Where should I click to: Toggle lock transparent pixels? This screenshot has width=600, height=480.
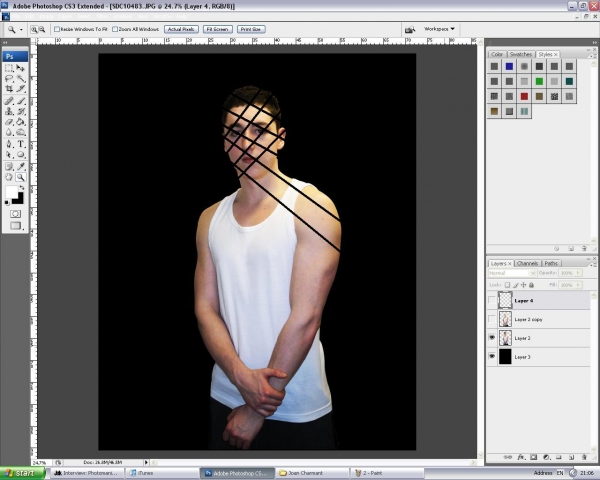pyautogui.click(x=507, y=285)
